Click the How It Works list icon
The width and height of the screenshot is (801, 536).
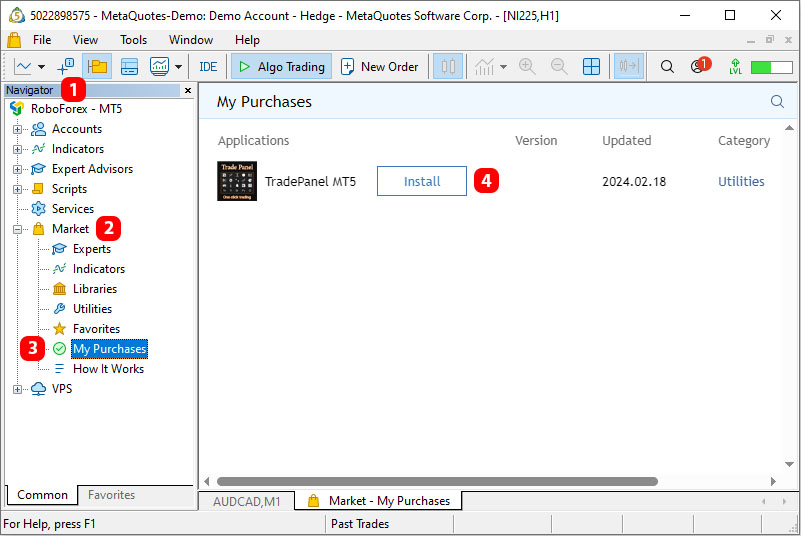pos(59,368)
